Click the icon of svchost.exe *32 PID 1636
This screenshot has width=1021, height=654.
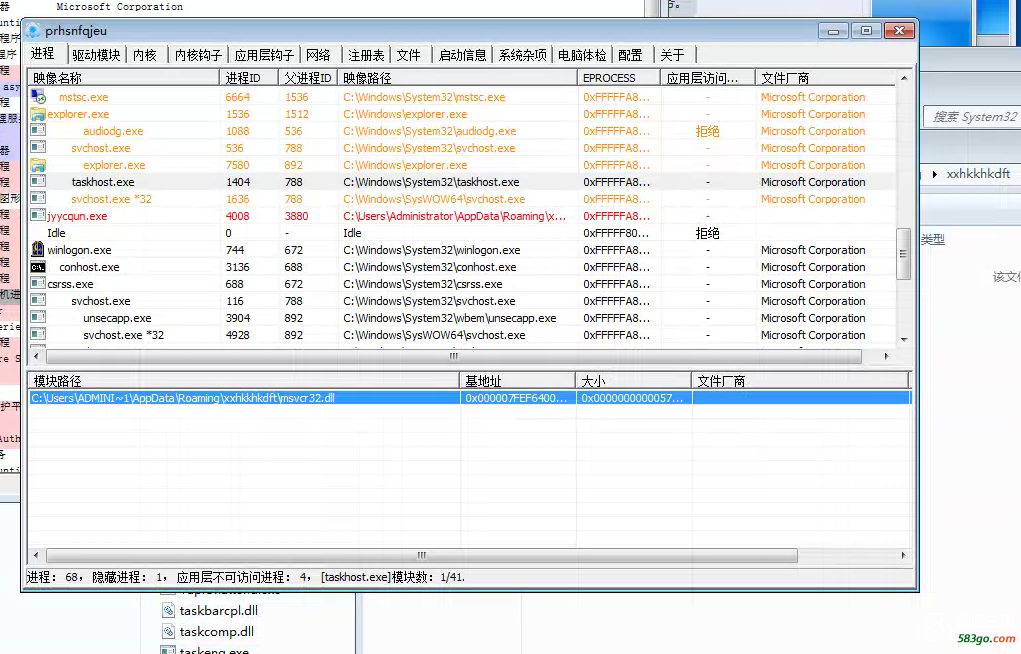[x=38, y=199]
